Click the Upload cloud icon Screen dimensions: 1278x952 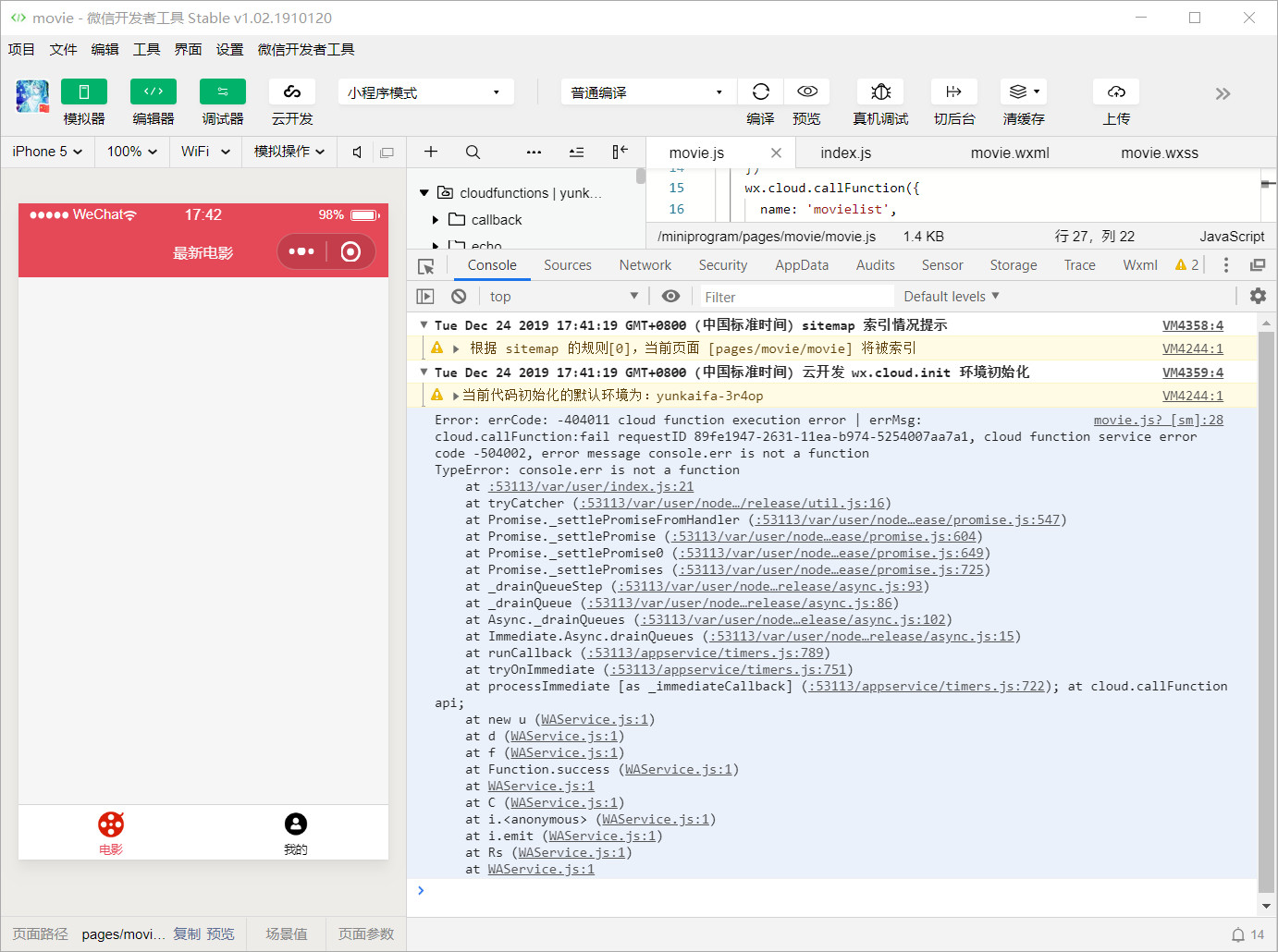[x=1116, y=92]
